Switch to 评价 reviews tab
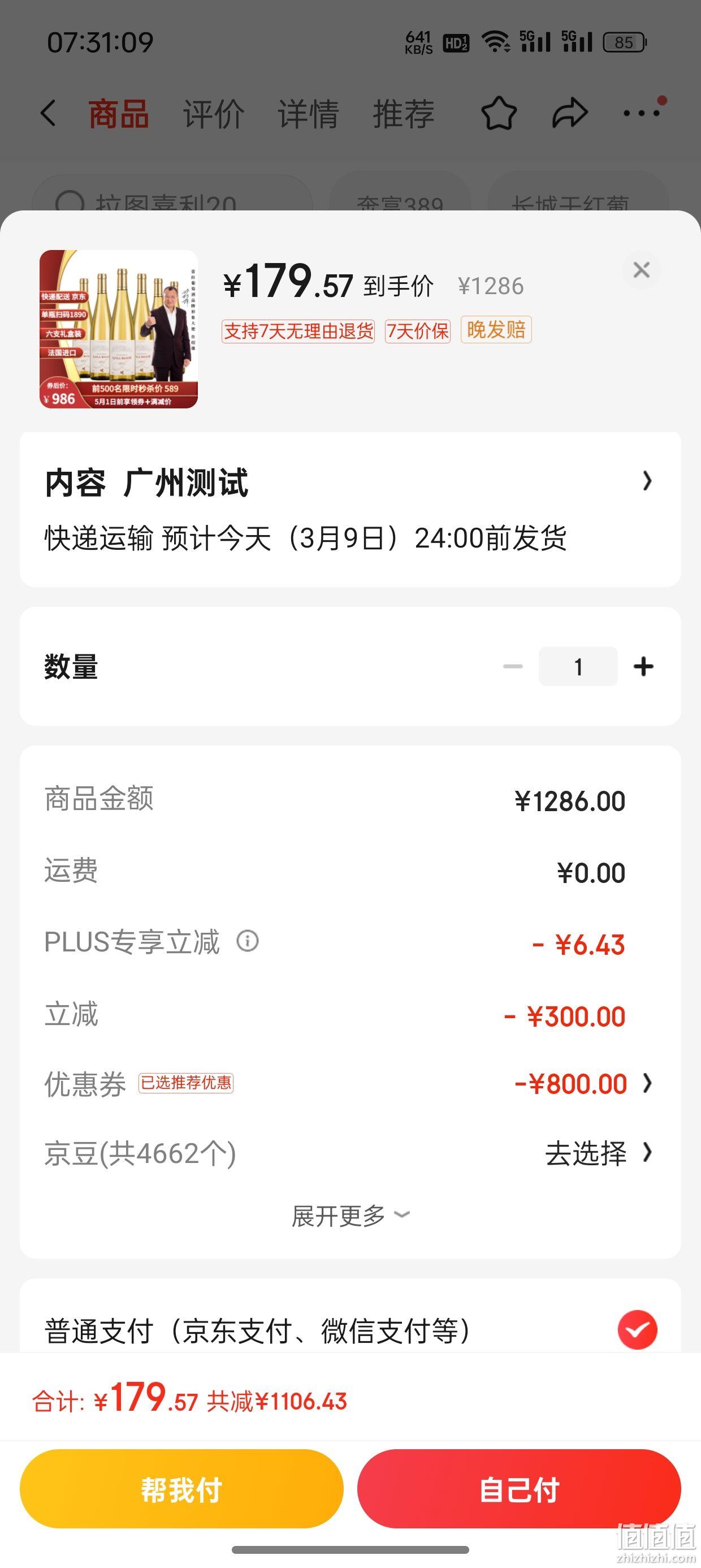Screen dimensions: 701x1568 click(214, 114)
